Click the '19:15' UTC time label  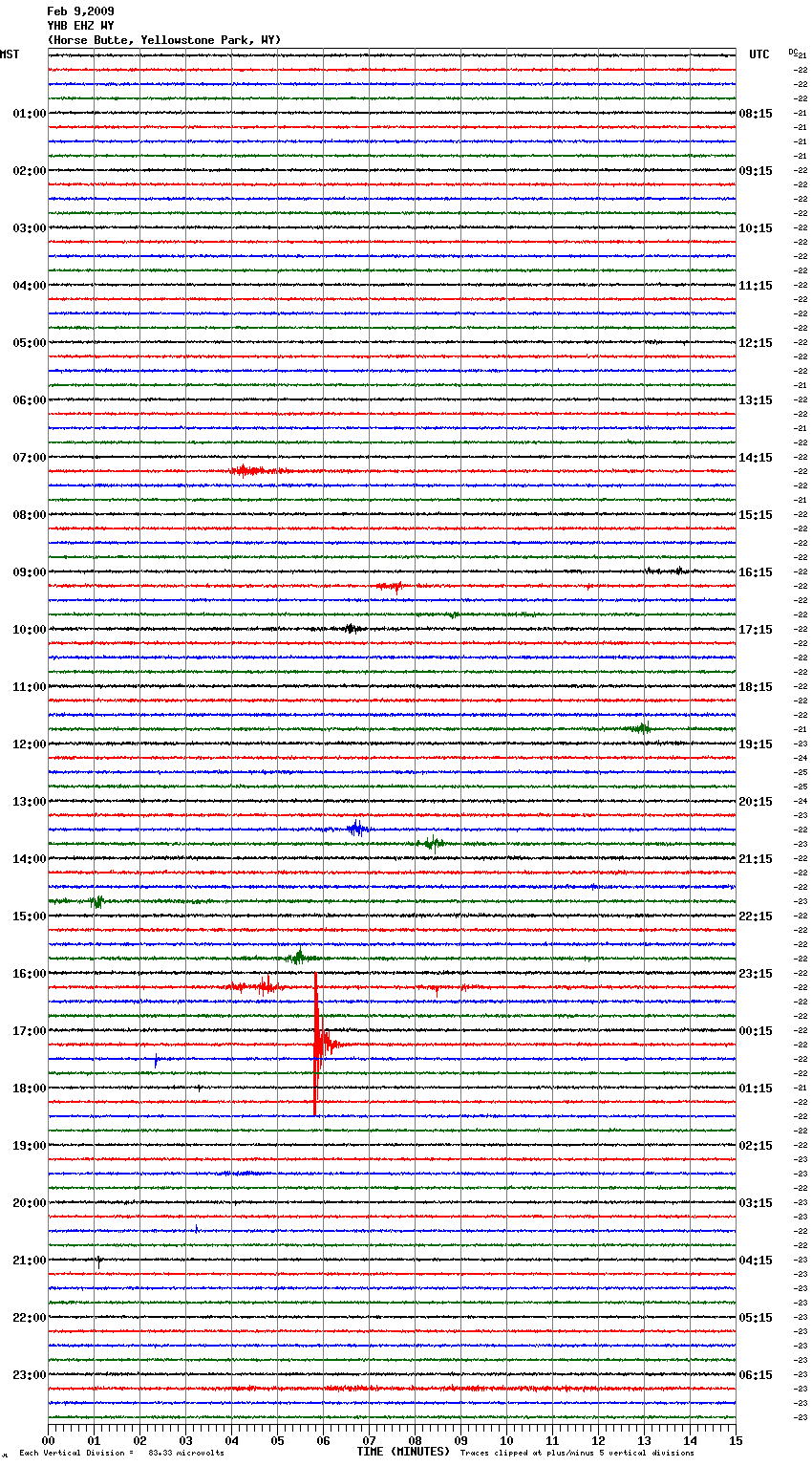tap(756, 744)
